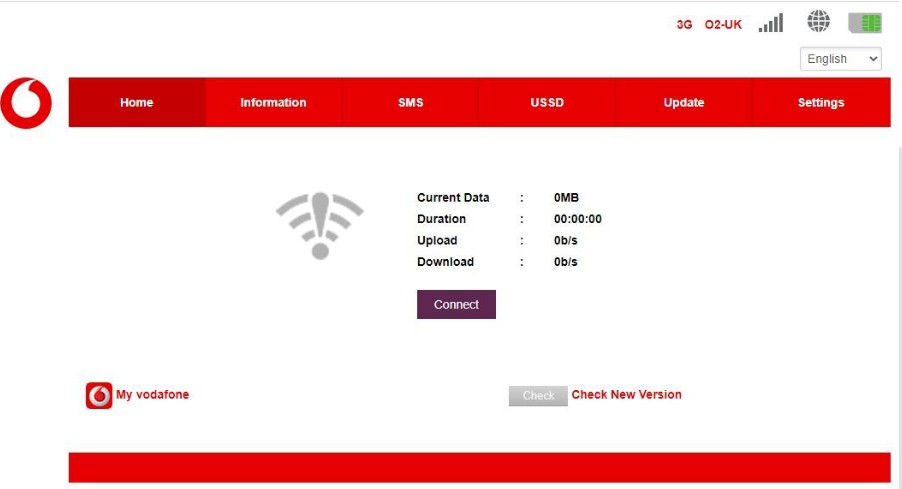902x489 pixels.
Task: Go to the SMS tab
Action: (x=410, y=103)
